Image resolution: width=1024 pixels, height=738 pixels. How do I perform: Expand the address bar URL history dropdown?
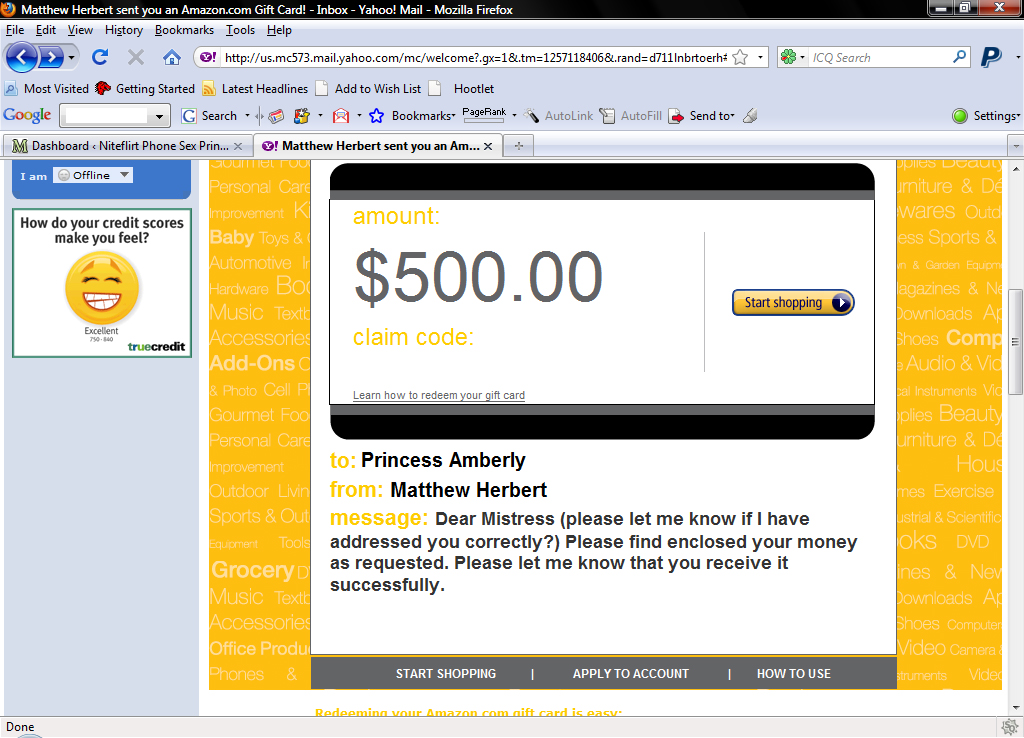(x=760, y=57)
